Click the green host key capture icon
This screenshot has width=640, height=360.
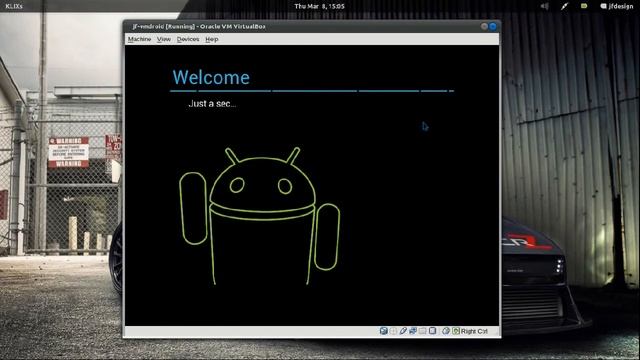[456, 331]
